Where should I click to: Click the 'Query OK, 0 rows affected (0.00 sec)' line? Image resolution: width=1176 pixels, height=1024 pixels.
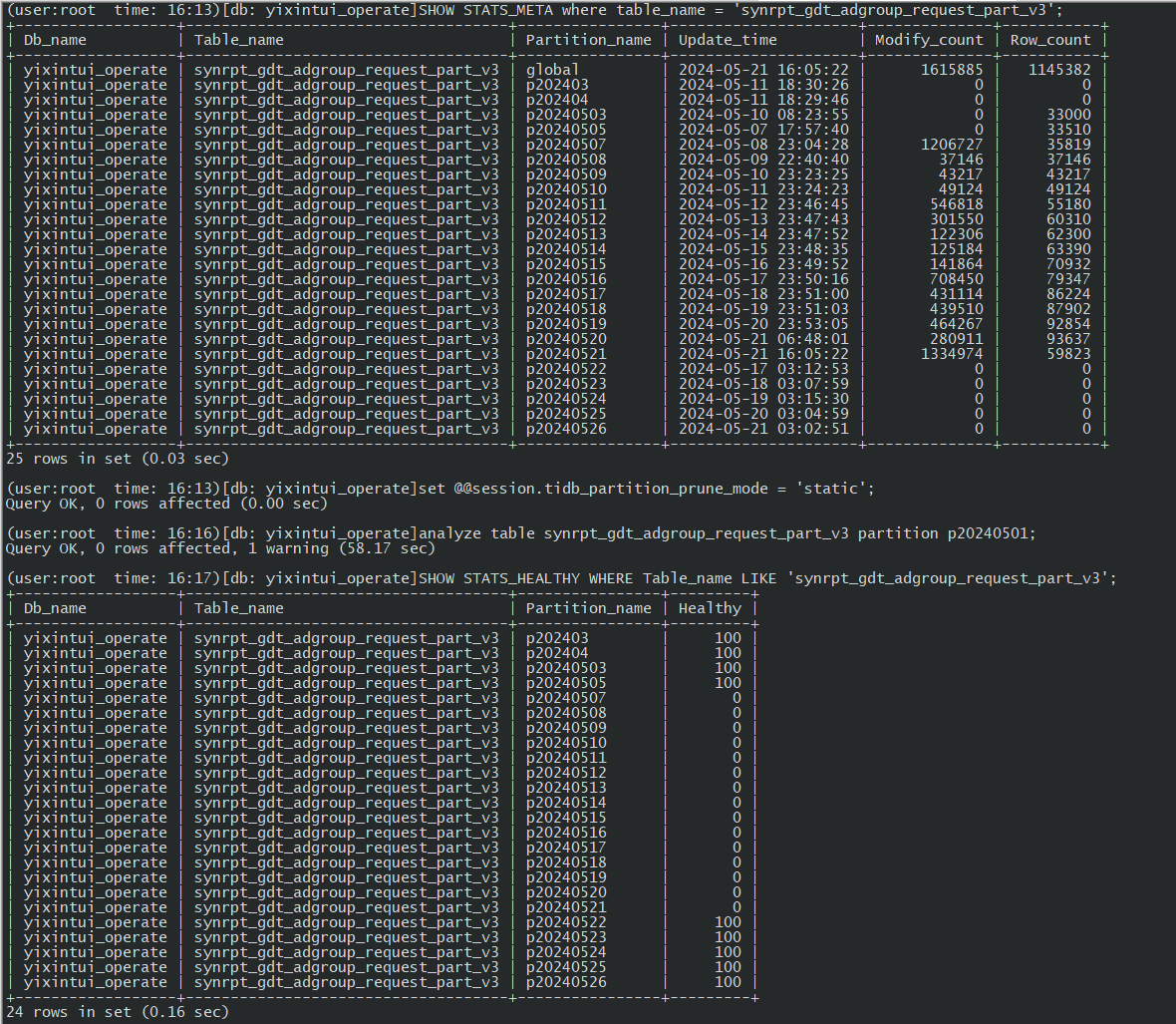pos(166,504)
